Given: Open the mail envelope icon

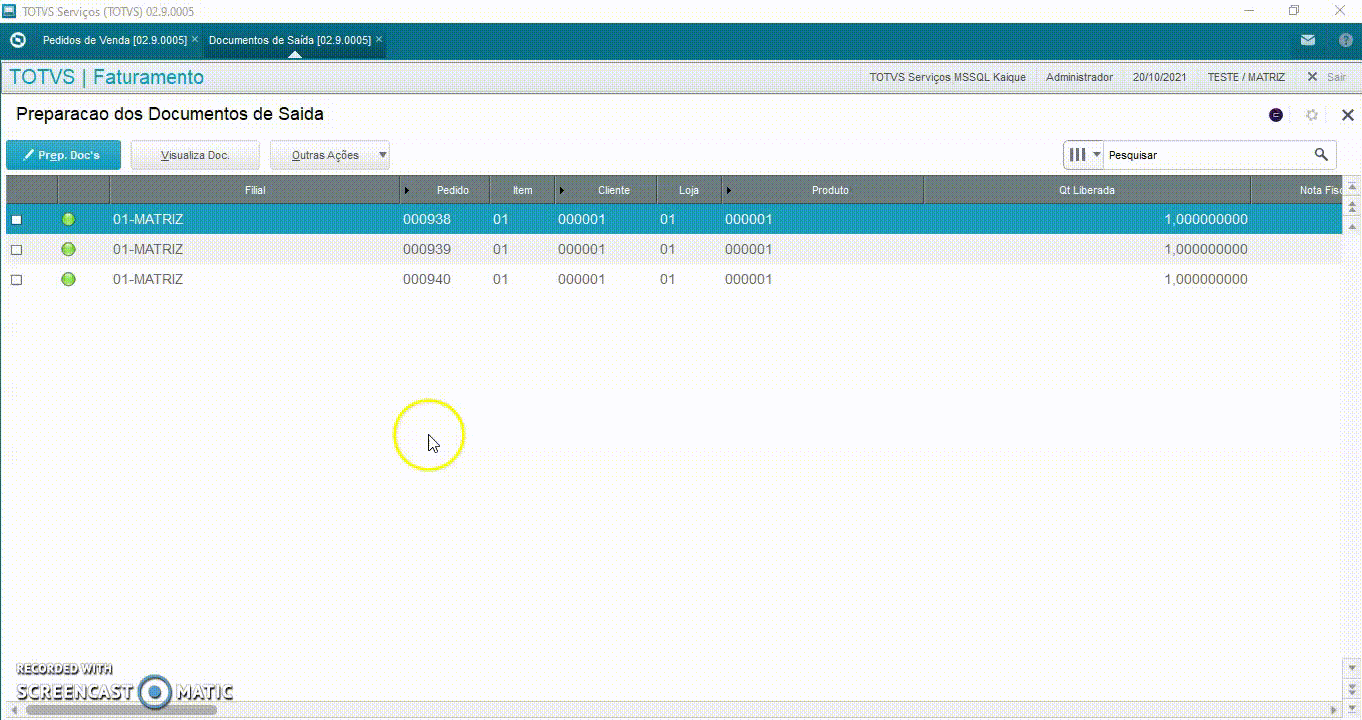Looking at the screenshot, I should tap(1308, 40).
